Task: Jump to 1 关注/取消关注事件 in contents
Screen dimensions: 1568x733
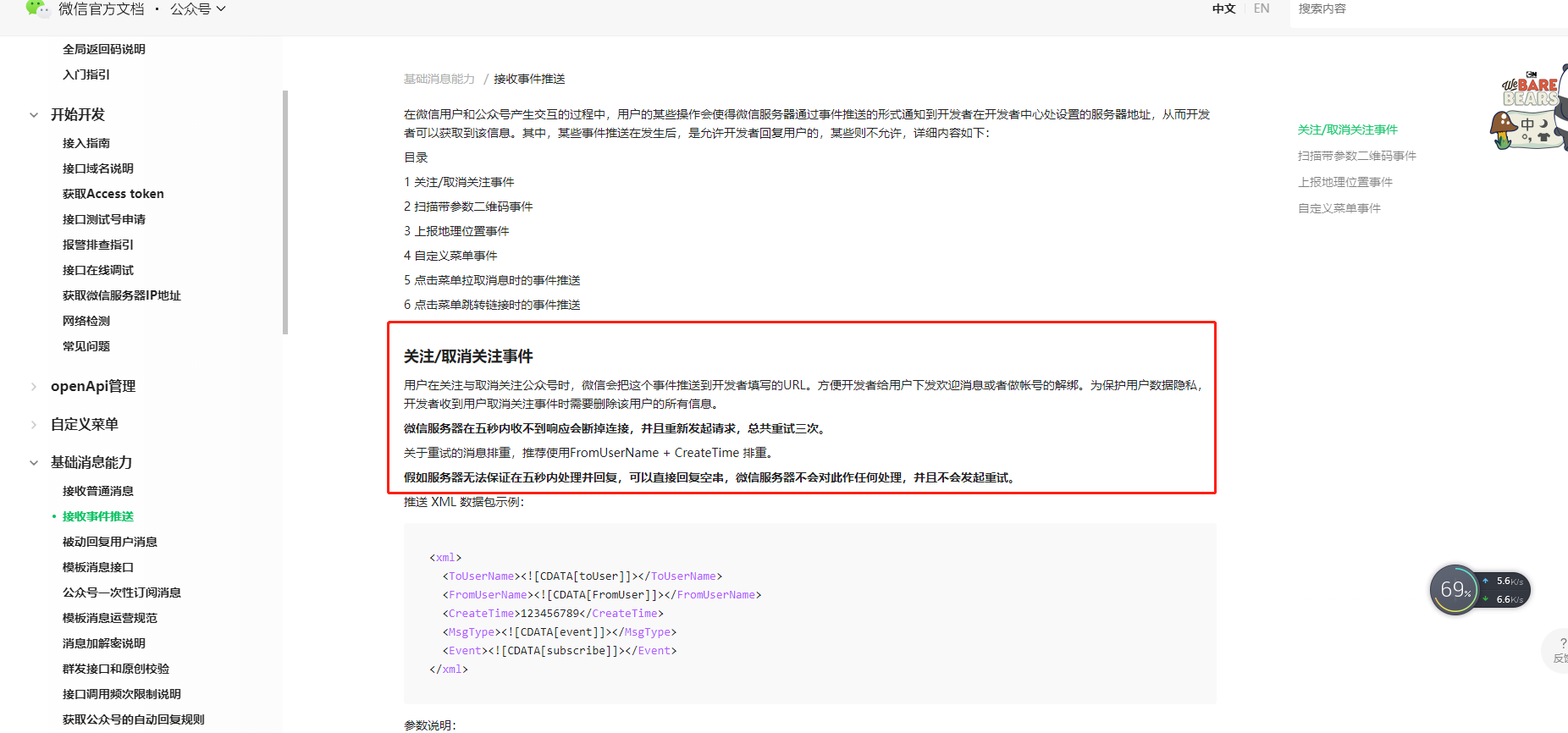Action: point(459,182)
